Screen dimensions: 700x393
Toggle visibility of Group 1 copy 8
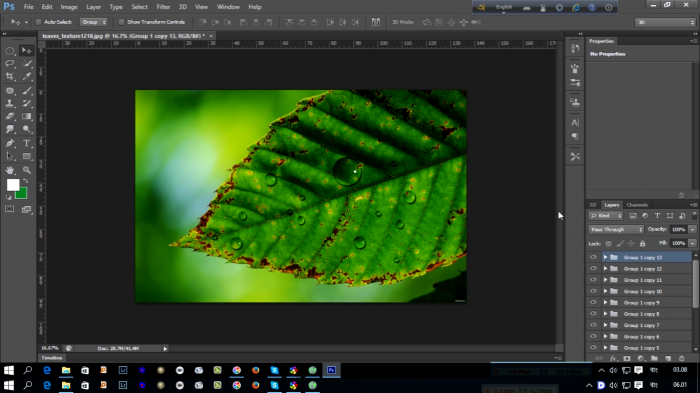(x=593, y=314)
